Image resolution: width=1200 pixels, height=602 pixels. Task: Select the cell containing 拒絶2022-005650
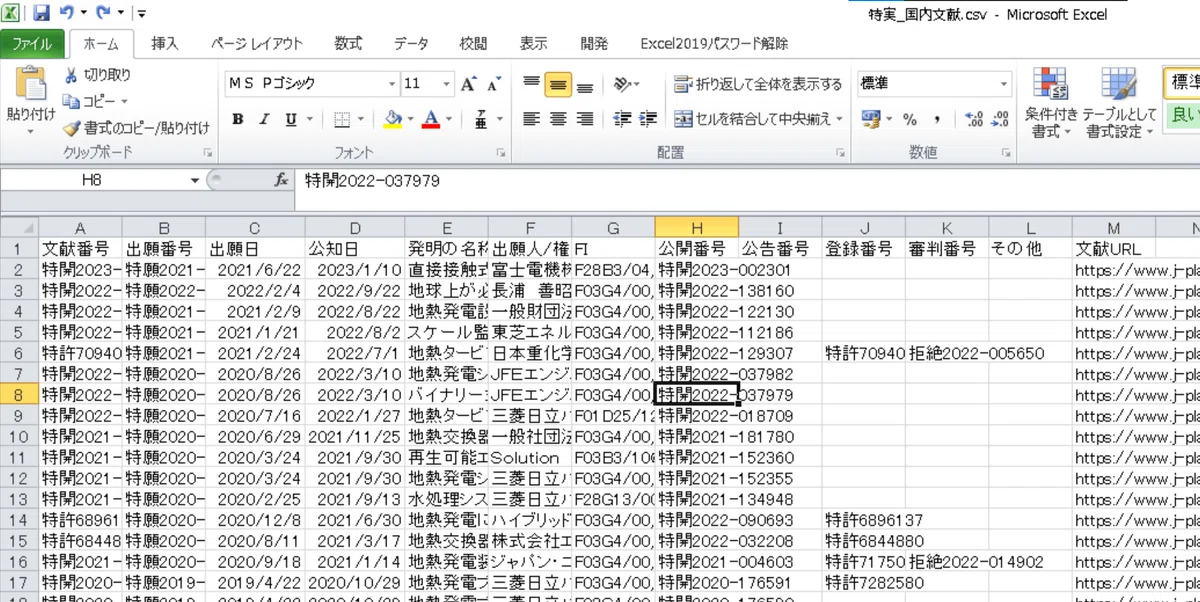click(x=945, y=353)
